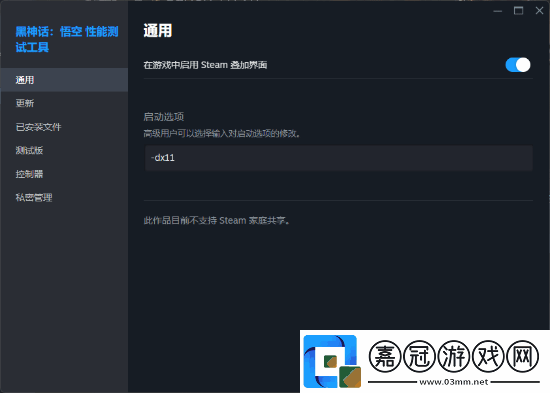The width and height of the screenshot is (550, 393).
Task: Click the 启动选项 heading text
Action: tap(164, 116)
